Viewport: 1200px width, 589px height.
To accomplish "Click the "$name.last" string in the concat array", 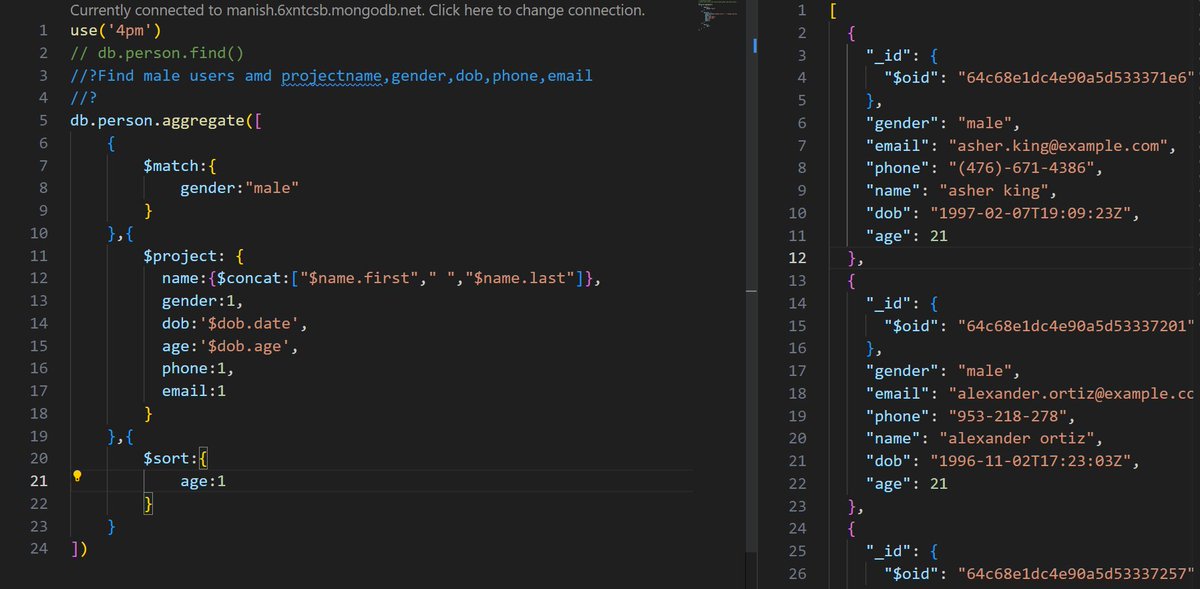I will pos(519,278).
